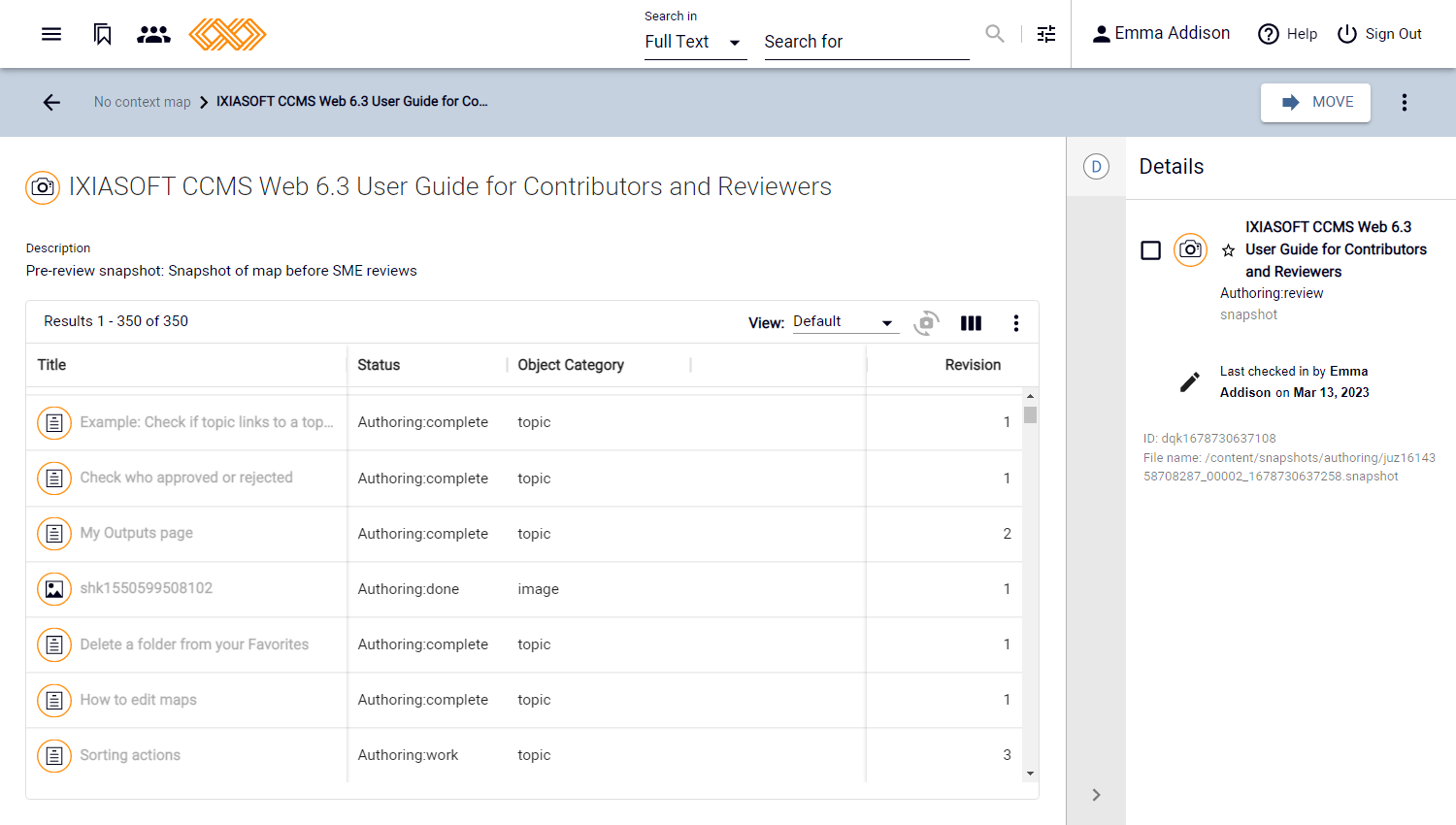Click the search magnifier icon
The height and width of the screenshot is (825, 1456).
pos(995,34)
